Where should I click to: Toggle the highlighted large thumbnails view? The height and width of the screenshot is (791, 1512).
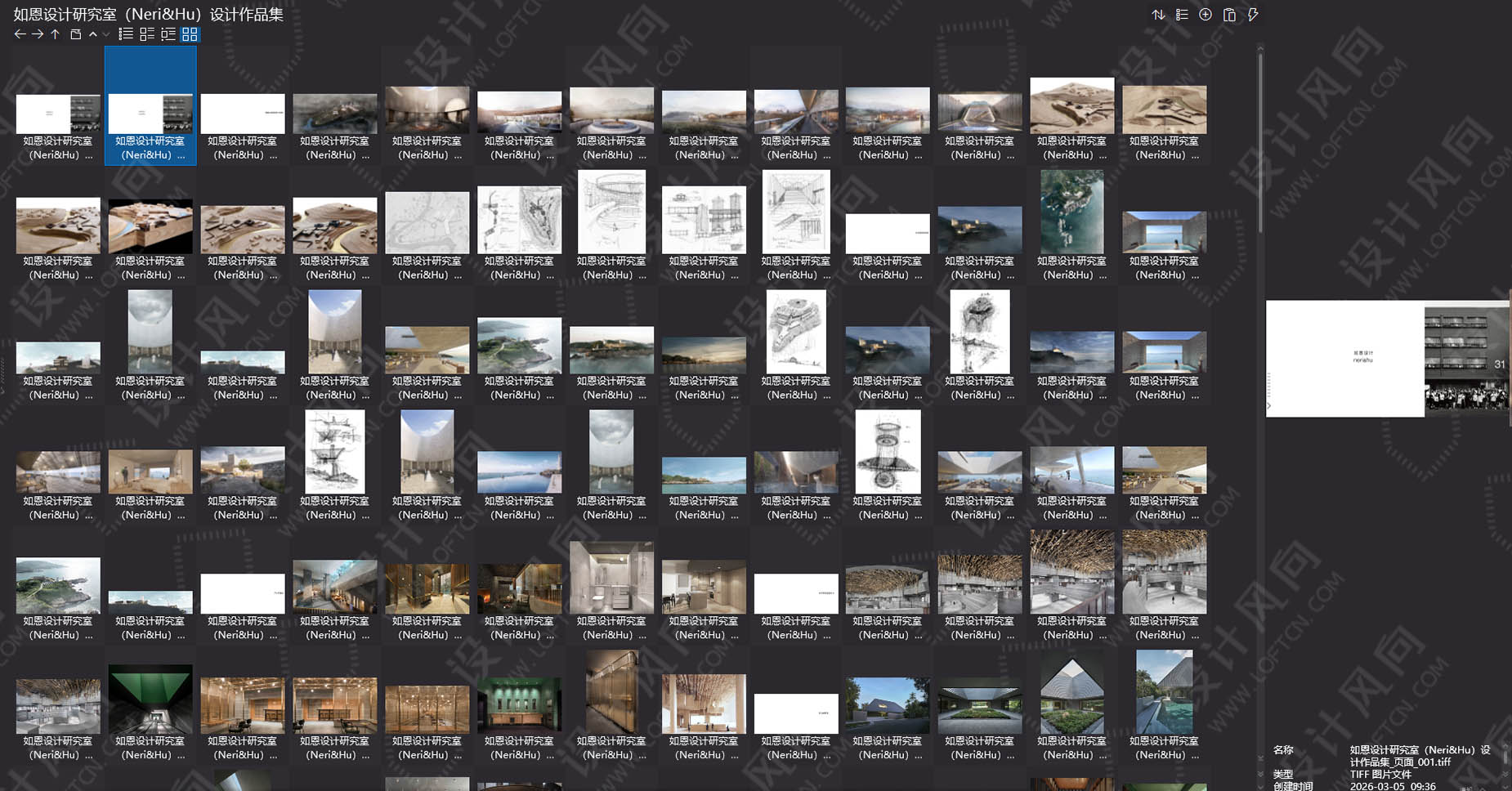click(x=192, y=34)
